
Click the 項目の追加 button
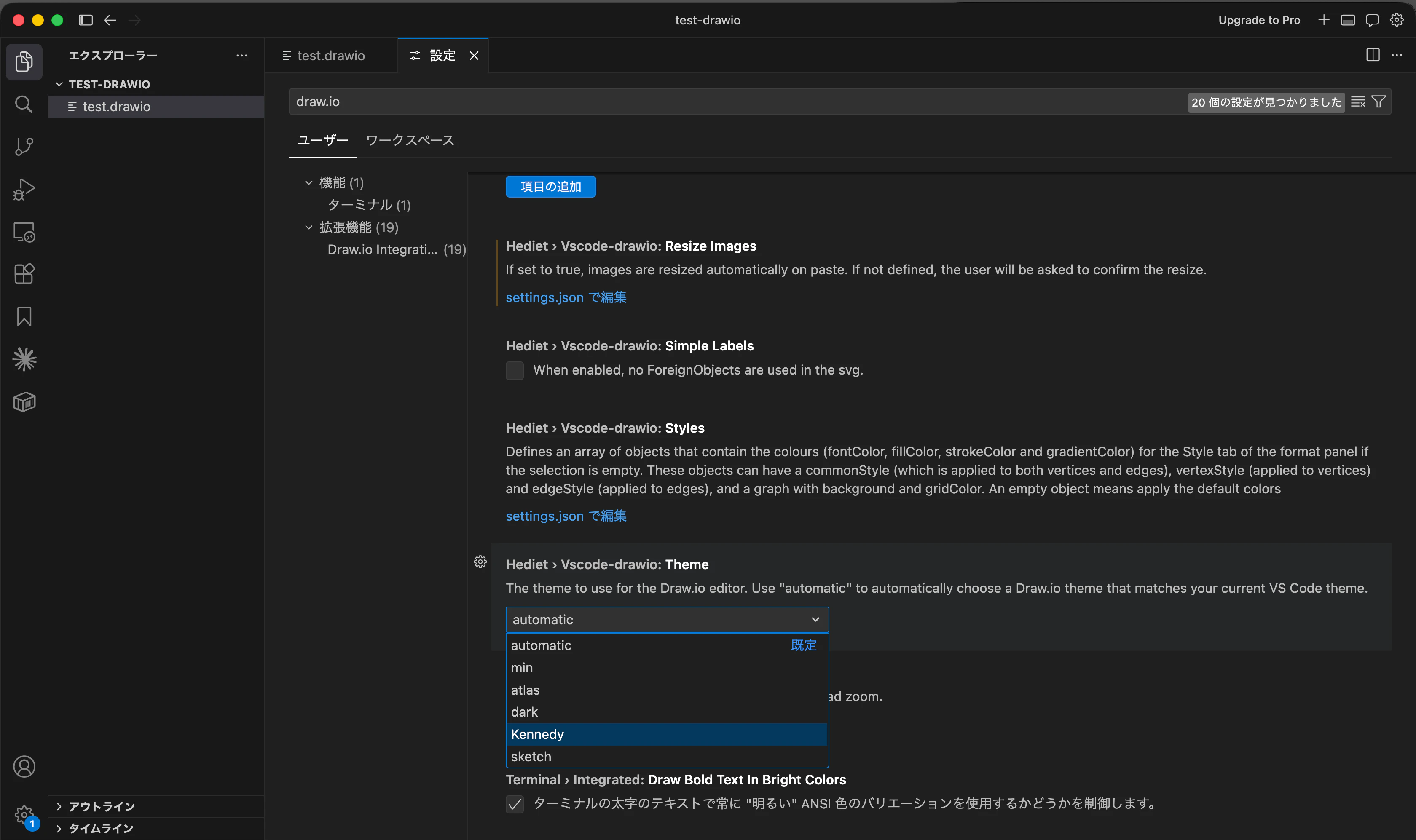click(550, 187)
